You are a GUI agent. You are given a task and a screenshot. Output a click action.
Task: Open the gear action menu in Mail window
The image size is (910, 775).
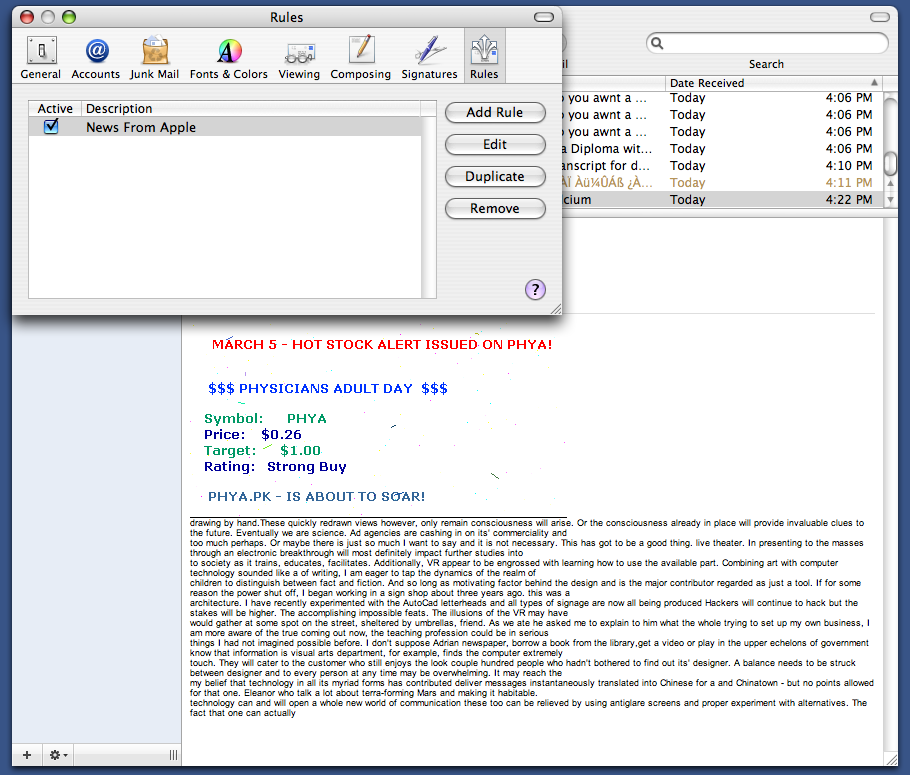[x=58, y=755]
